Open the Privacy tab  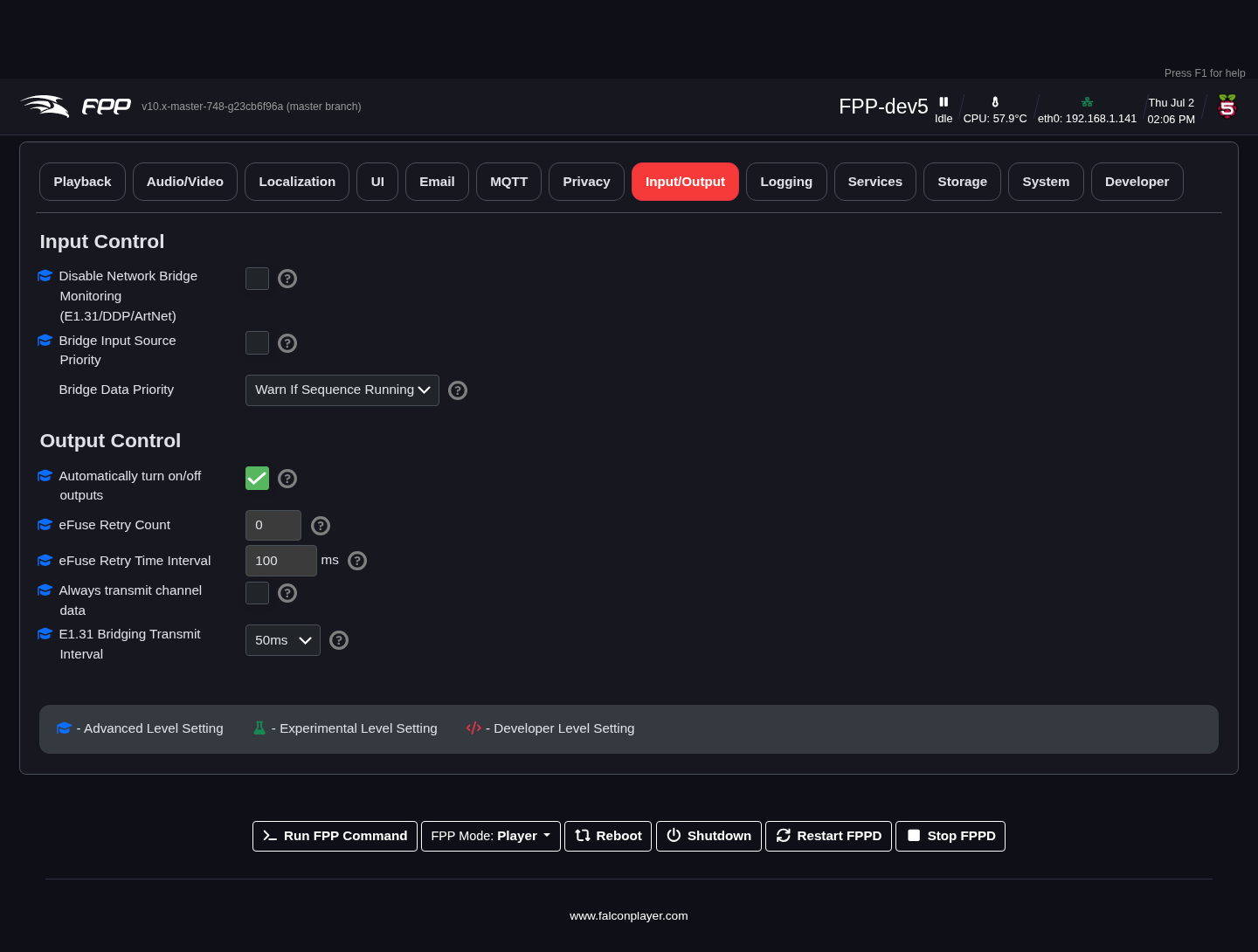(x=586, y=182)
